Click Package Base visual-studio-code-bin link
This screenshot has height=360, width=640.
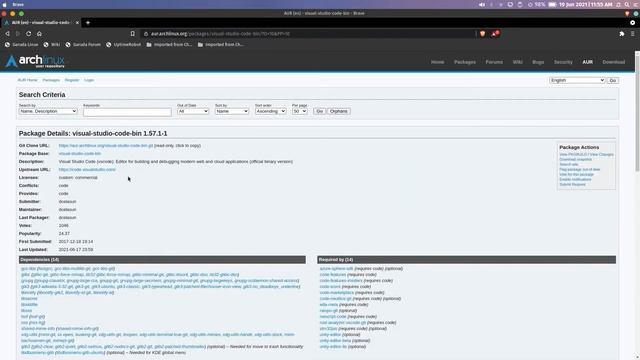[80, 153]
